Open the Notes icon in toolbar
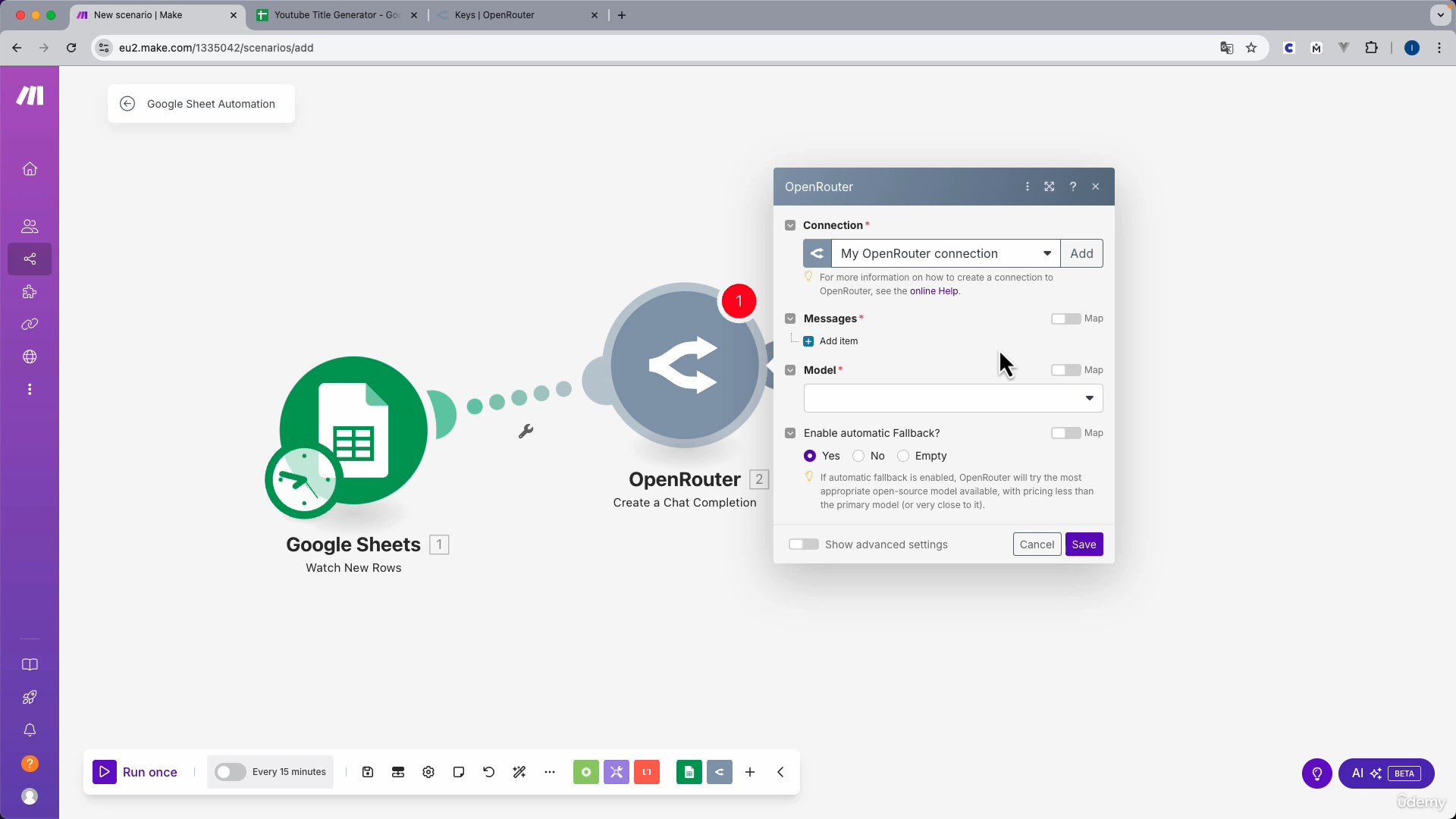This screenshot has width=1456, height=819. click(459, 772)
